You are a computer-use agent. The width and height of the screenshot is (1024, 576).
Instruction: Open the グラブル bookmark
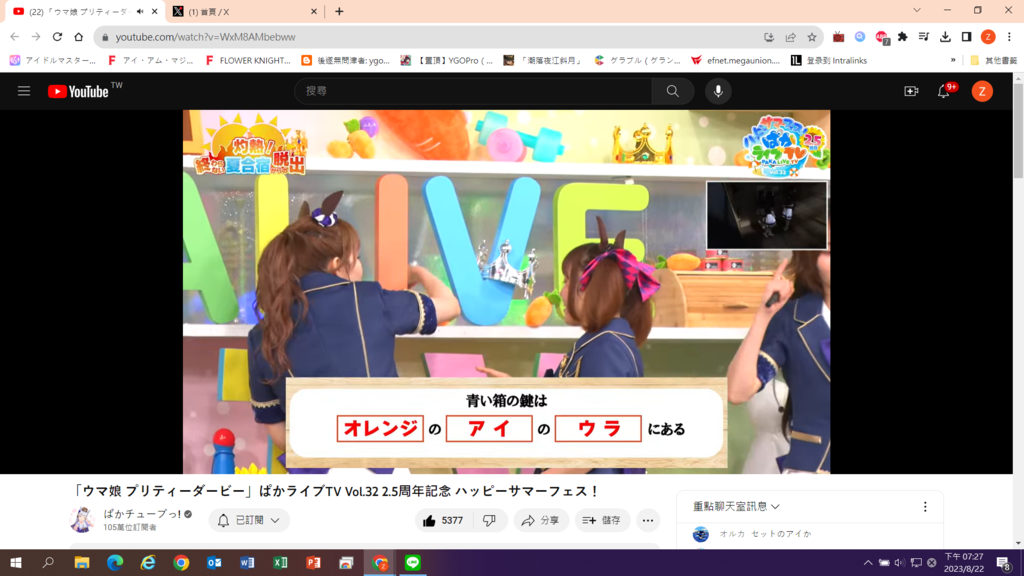coord(637,60)
